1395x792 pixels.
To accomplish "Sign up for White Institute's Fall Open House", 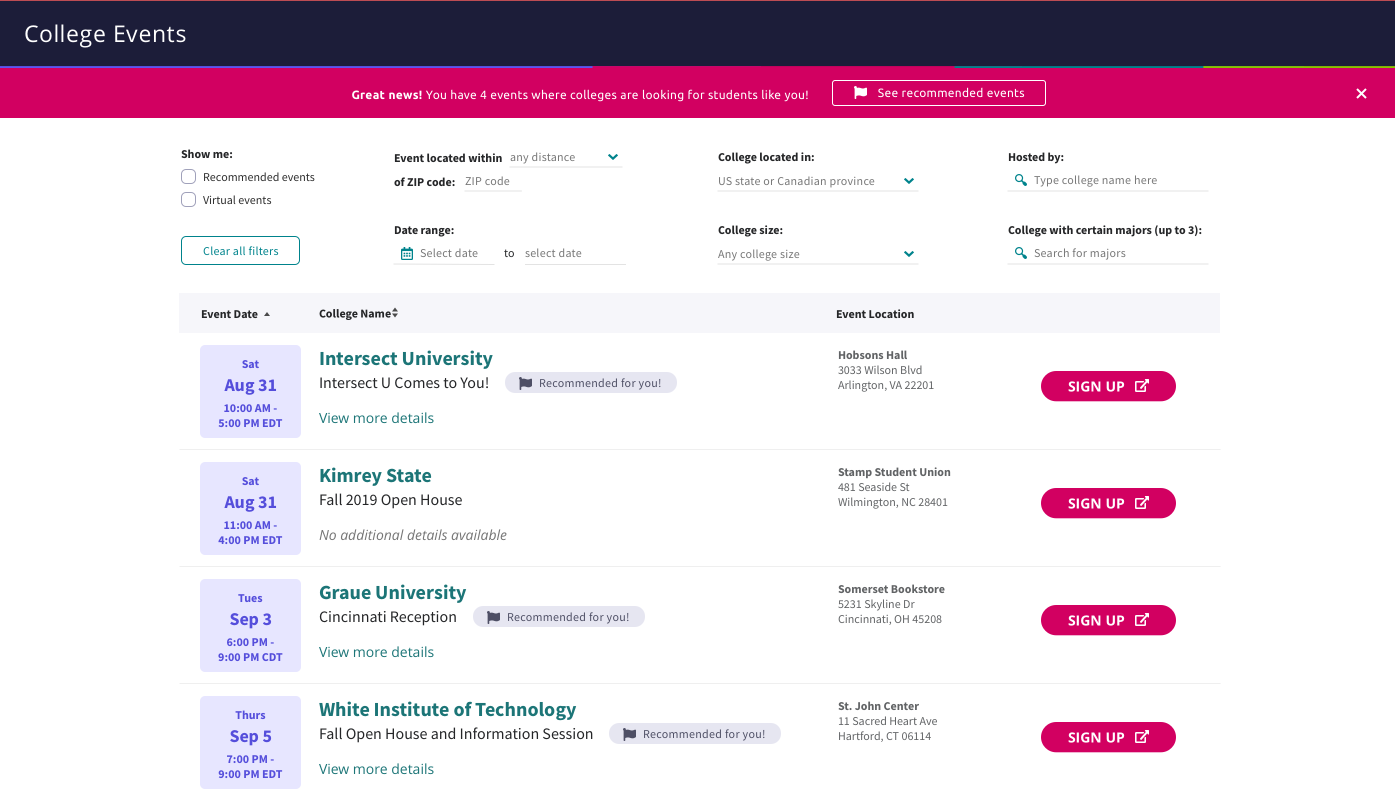I will coord(1108,737).
